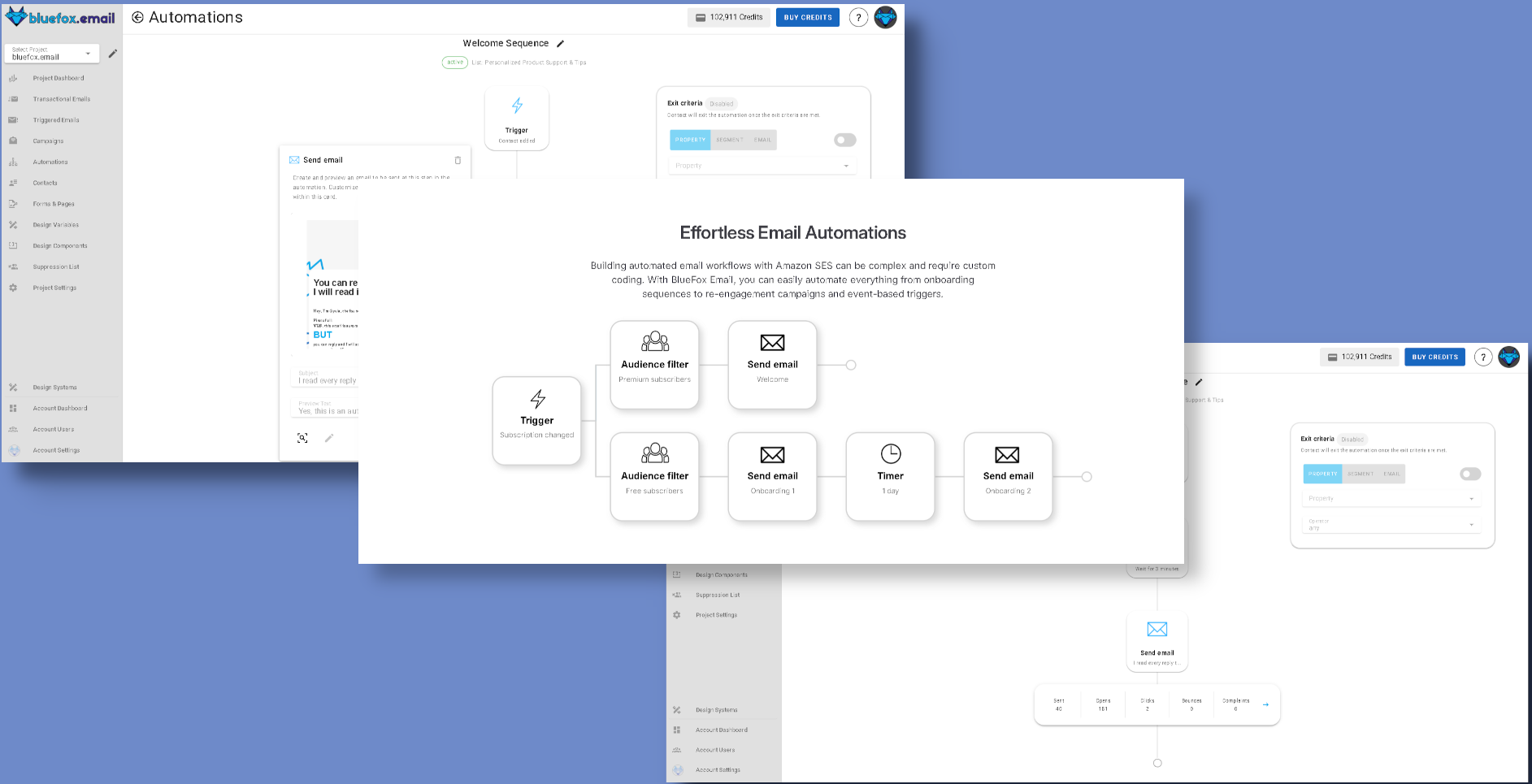This screenshot has width=1532, height=784.
Task: Open the Automations section in the sidebar
Action: coord(49,162)
